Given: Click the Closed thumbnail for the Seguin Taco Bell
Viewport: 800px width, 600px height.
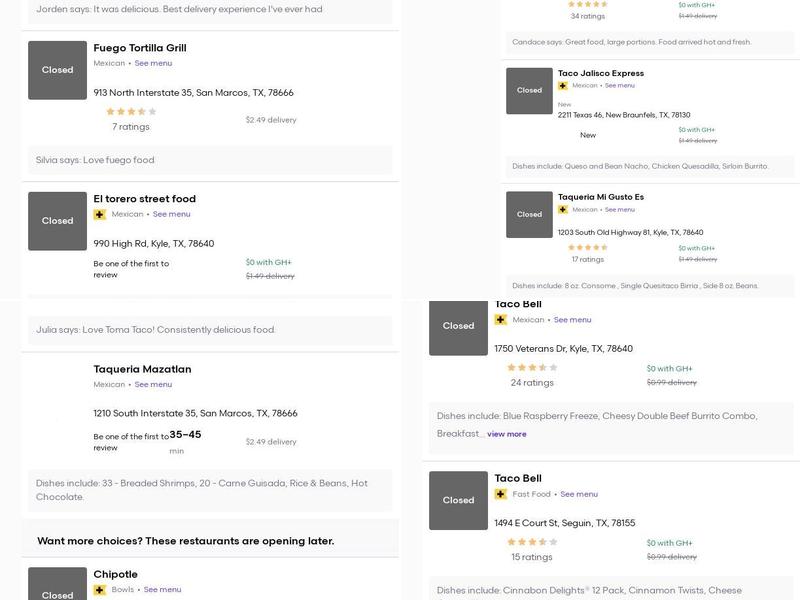Looking at the screenshot, I should click(458, 500).
